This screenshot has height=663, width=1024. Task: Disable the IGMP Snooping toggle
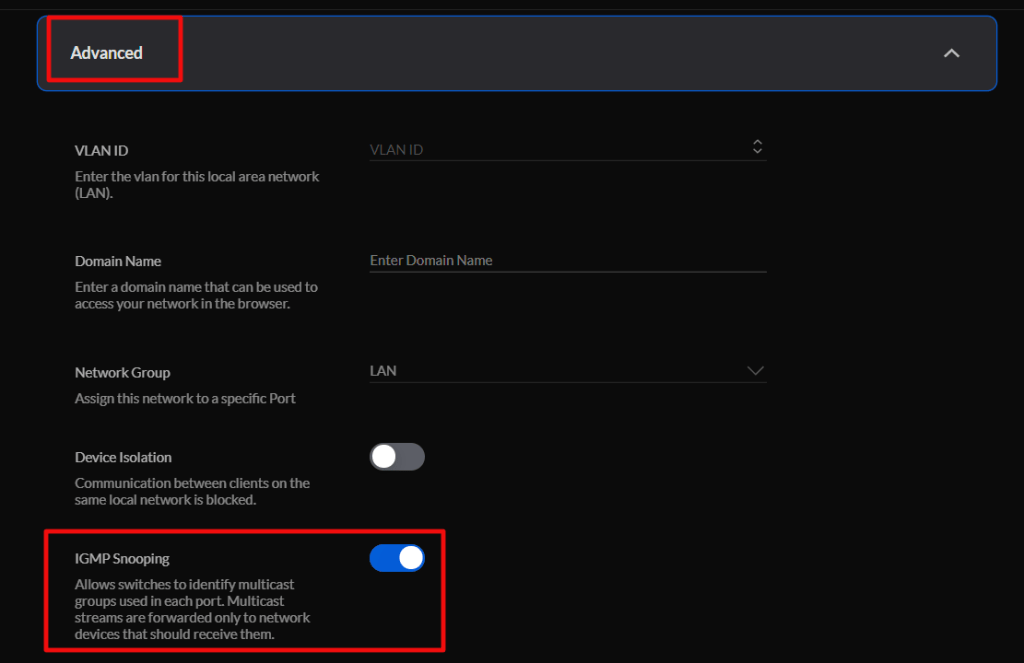pos(397,558)
